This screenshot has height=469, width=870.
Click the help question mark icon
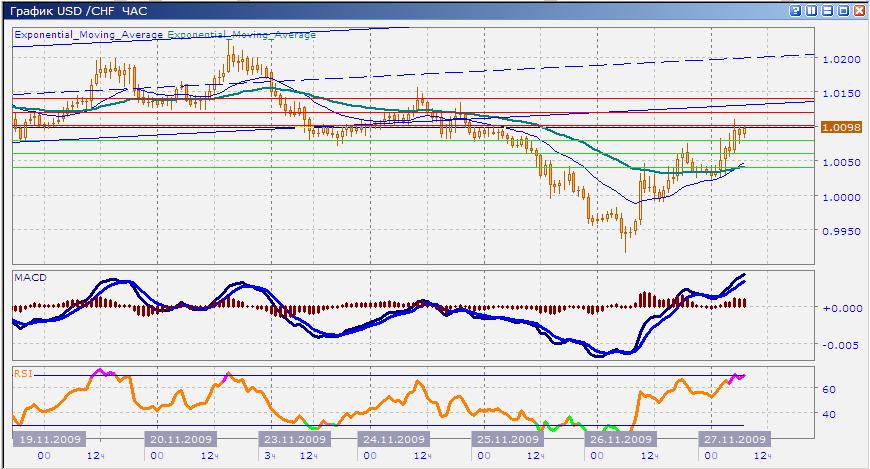(x=795, y=10)
